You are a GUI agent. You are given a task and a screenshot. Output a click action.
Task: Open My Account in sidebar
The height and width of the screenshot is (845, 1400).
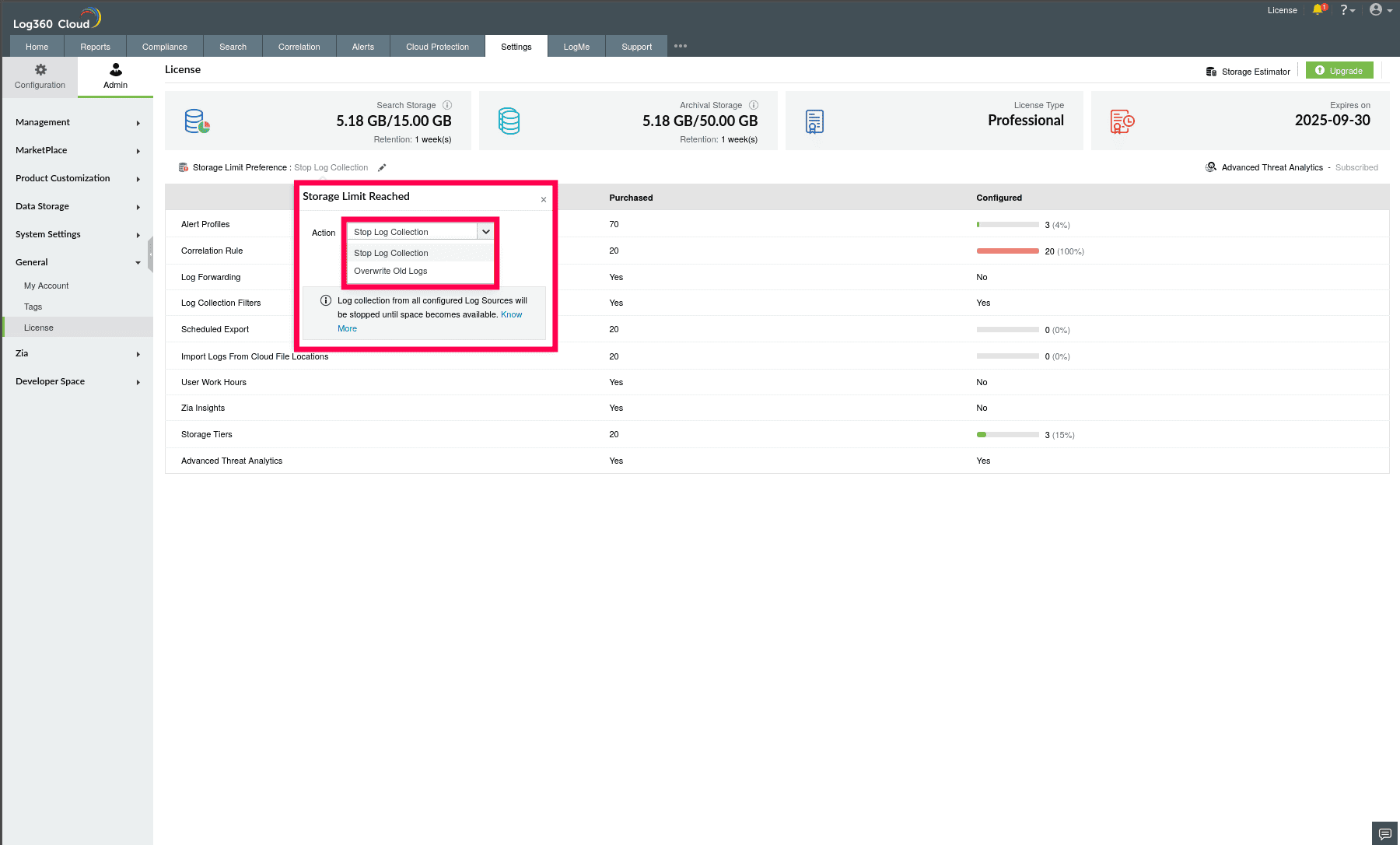point(47,286)
